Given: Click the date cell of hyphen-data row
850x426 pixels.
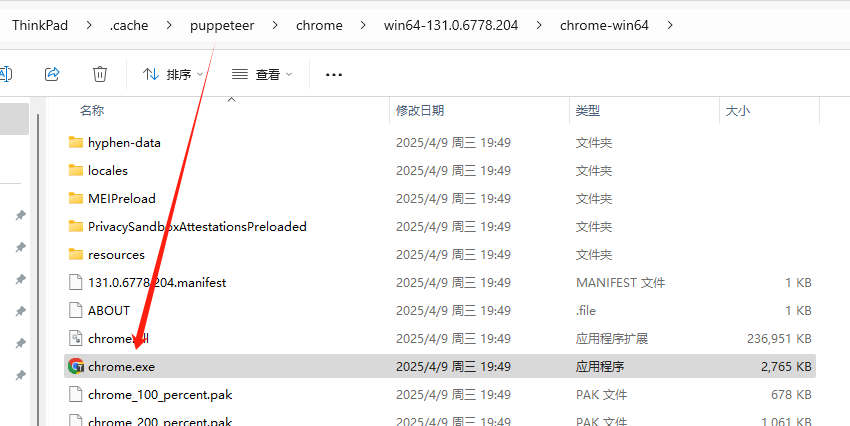Looking at the screenshot, I should pyautogui.click(x=453, y=143).
